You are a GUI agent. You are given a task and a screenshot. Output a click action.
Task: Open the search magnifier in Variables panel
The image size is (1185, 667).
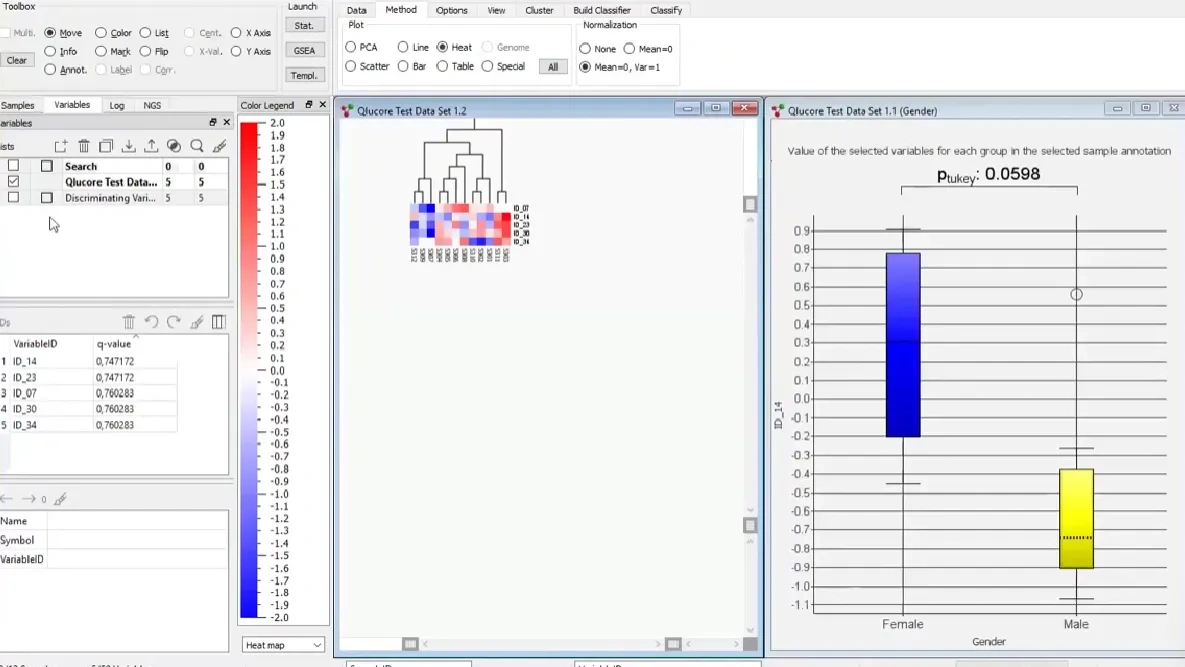point(197,146)
